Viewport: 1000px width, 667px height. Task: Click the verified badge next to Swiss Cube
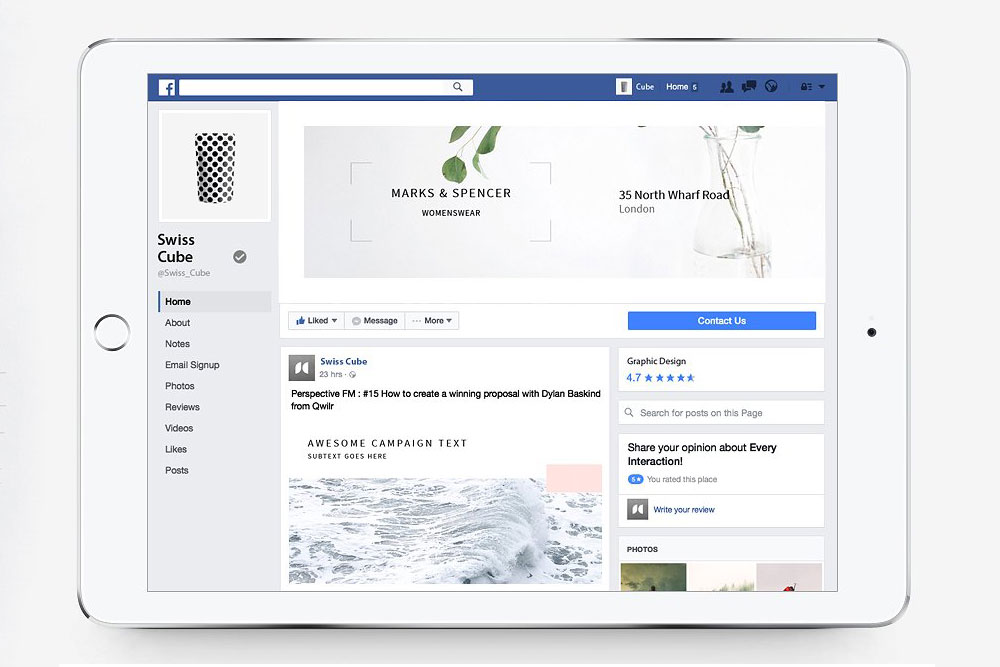coord(240,256)
